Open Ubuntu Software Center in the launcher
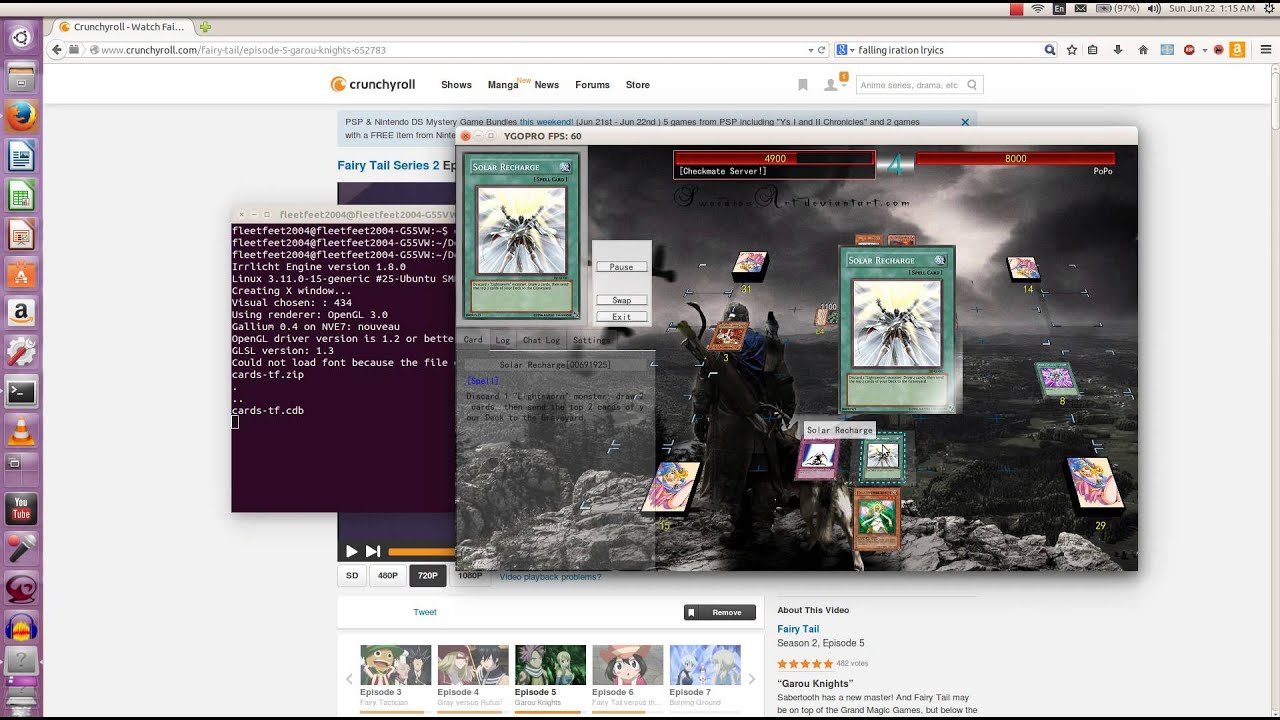Image resolution: width=1280 pixels, height=720 pixels. pyautogui.click(x=21, y=274)
